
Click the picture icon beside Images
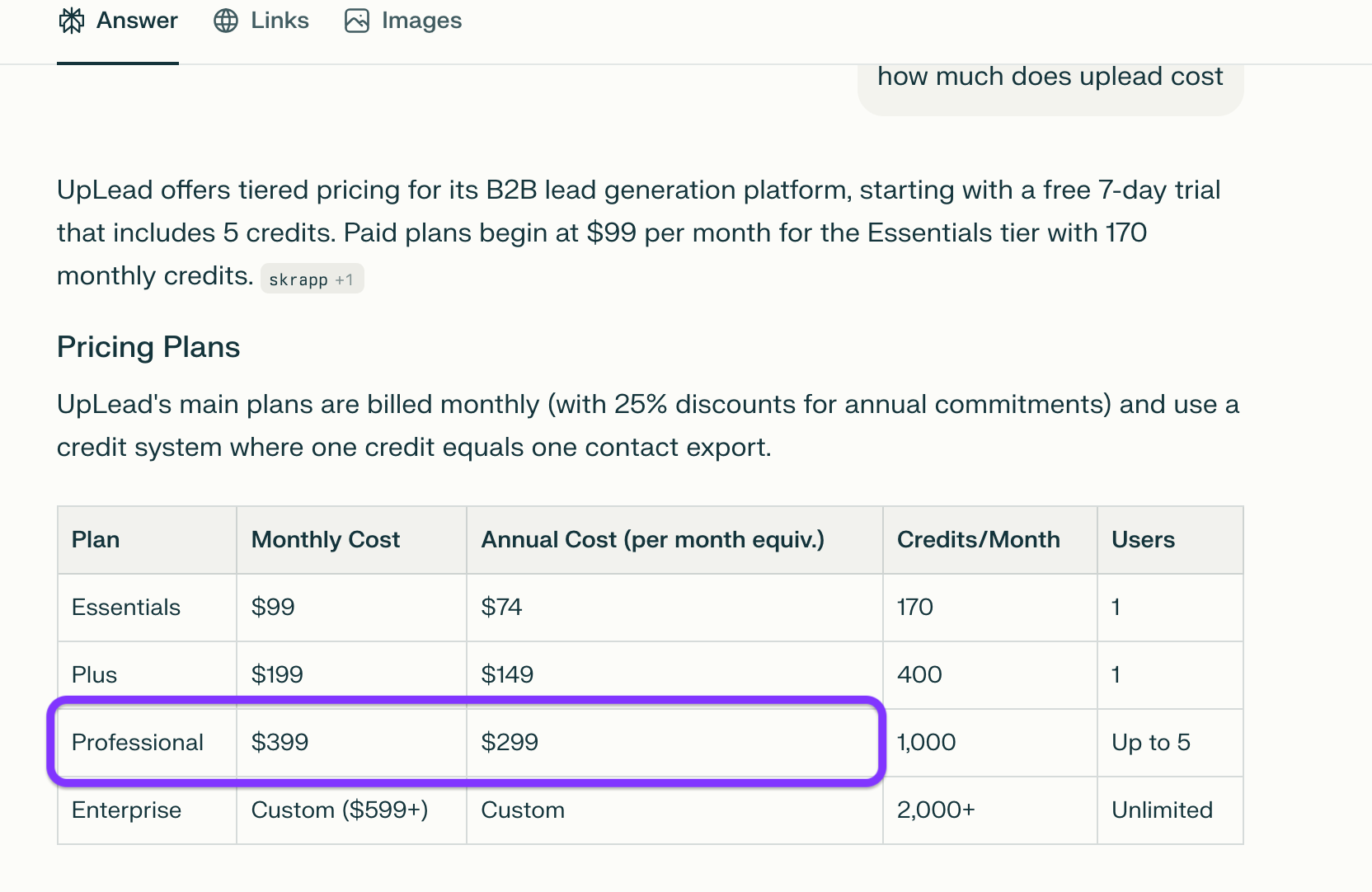(x=357, y=21)
